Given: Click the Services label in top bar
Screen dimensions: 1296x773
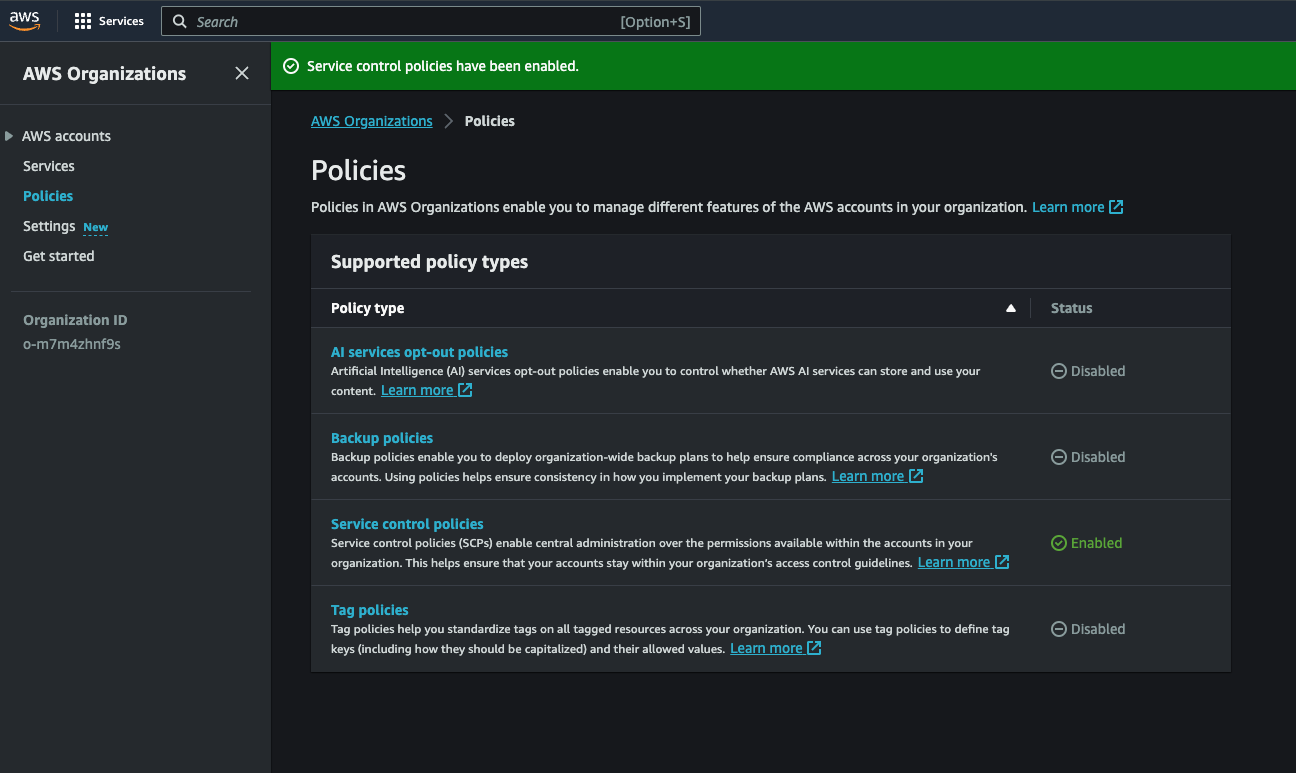Looking at the screenshot, I should 121,21.
